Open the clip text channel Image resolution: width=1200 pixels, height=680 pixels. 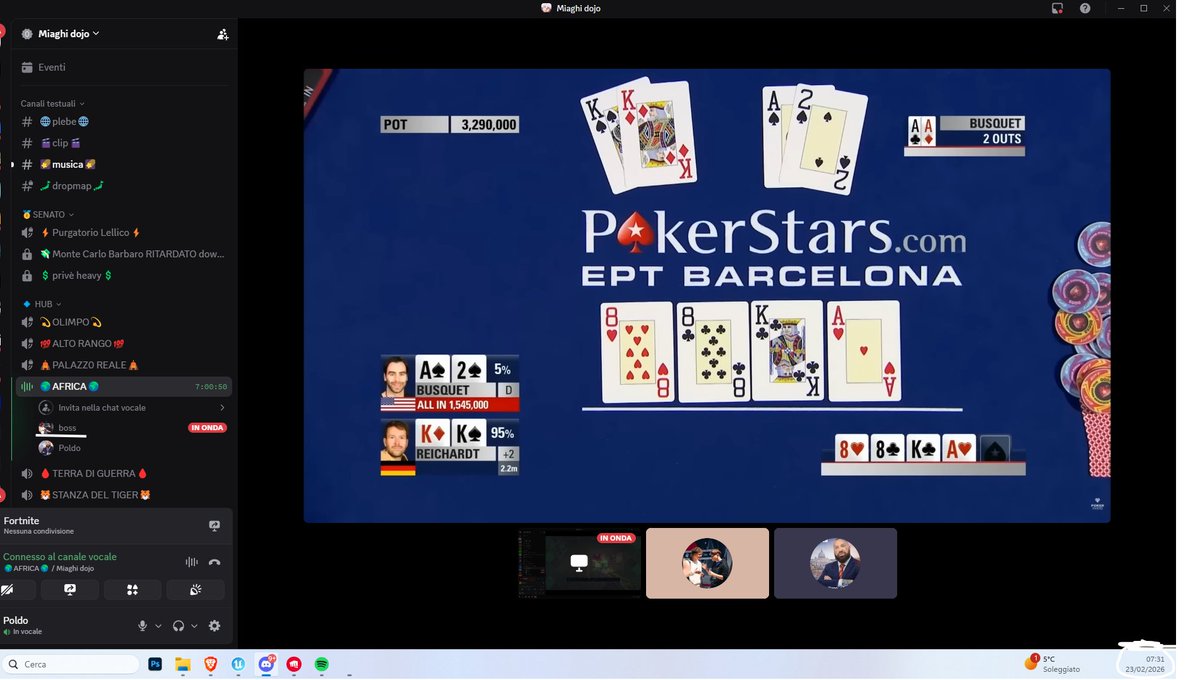tap(127, 143)
